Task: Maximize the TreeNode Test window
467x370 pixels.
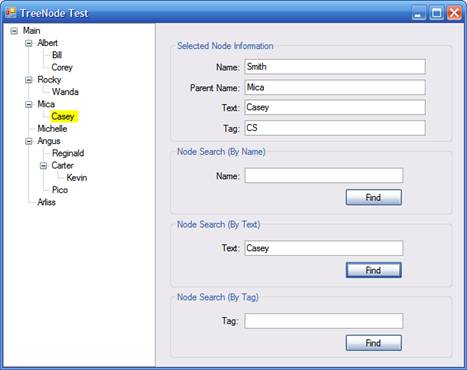Action: point(436,13)
